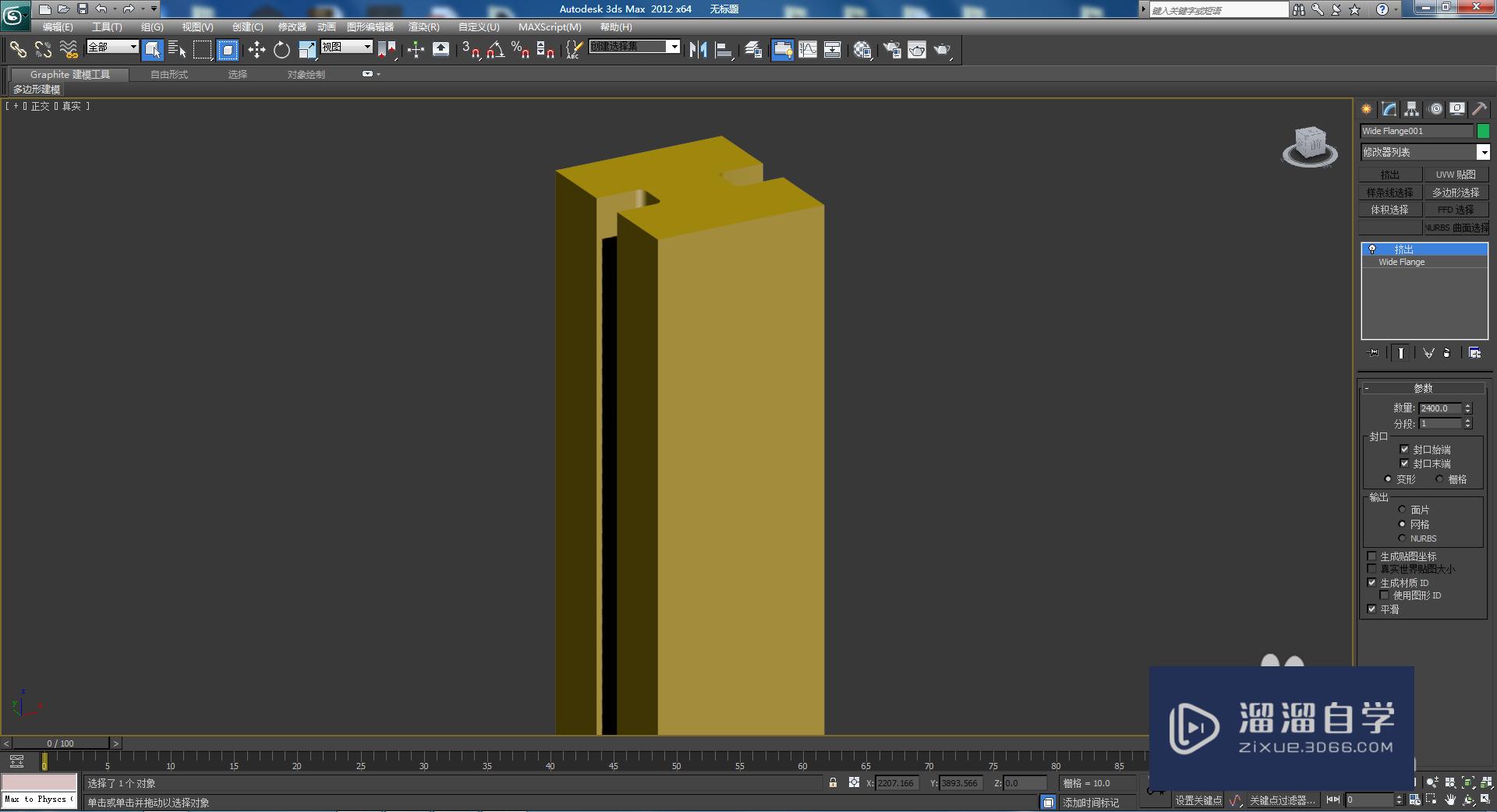Click the Bind to Space Warp icon
This screenshot has width=1497, height=812.
point(69,50)
